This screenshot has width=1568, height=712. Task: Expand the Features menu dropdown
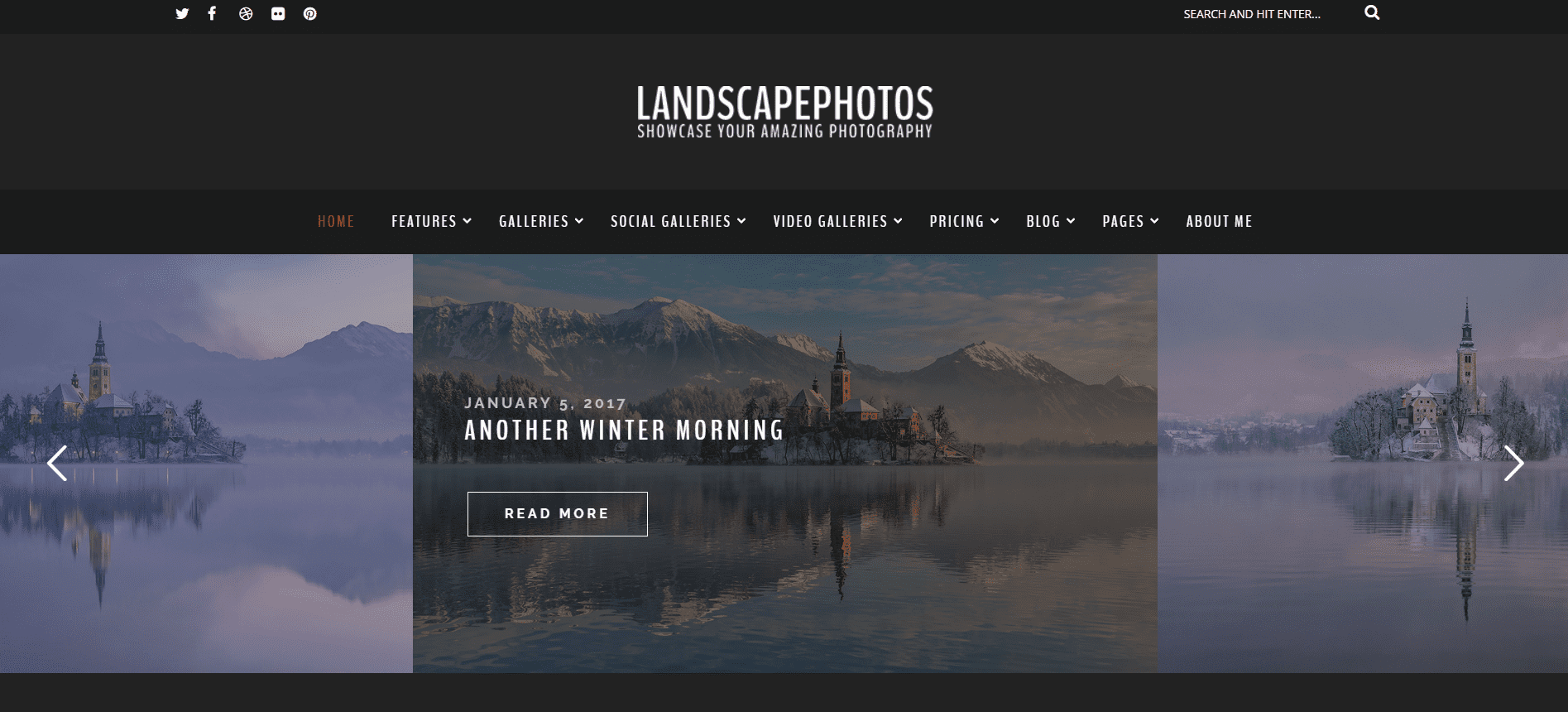click(431, 221)
